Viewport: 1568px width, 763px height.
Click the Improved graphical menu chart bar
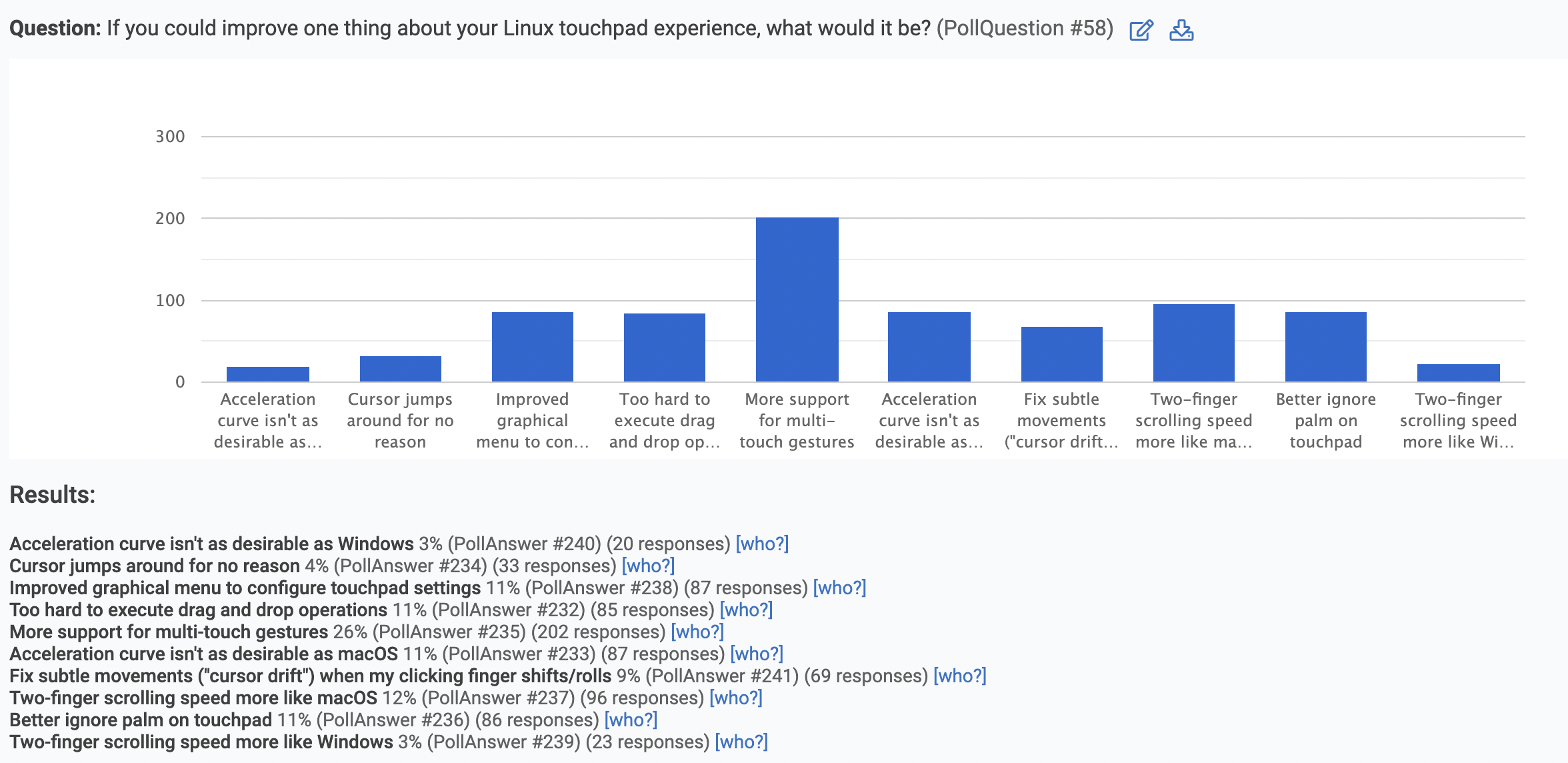coord(532,347)
